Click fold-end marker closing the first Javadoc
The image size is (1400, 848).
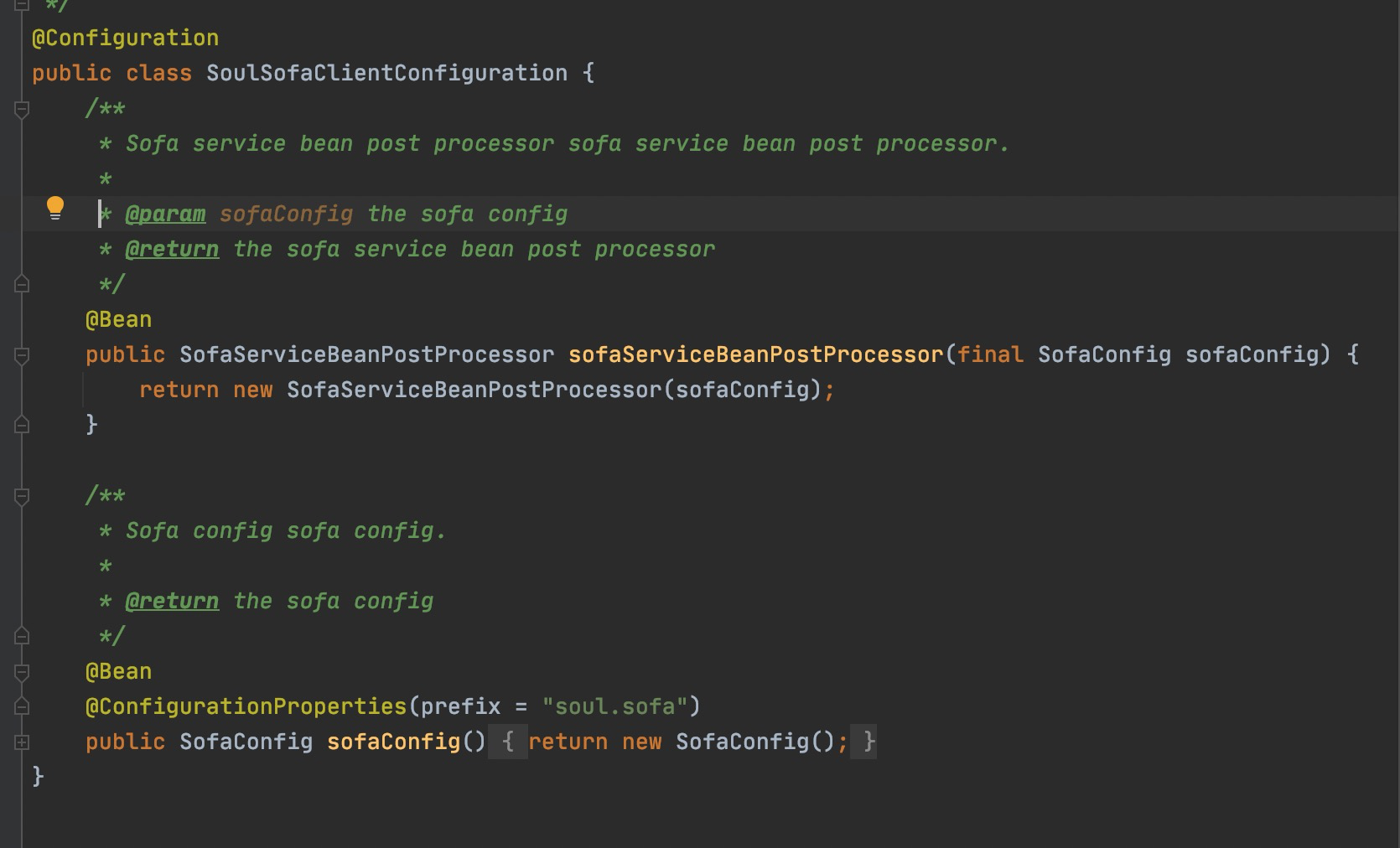[22, 284]
